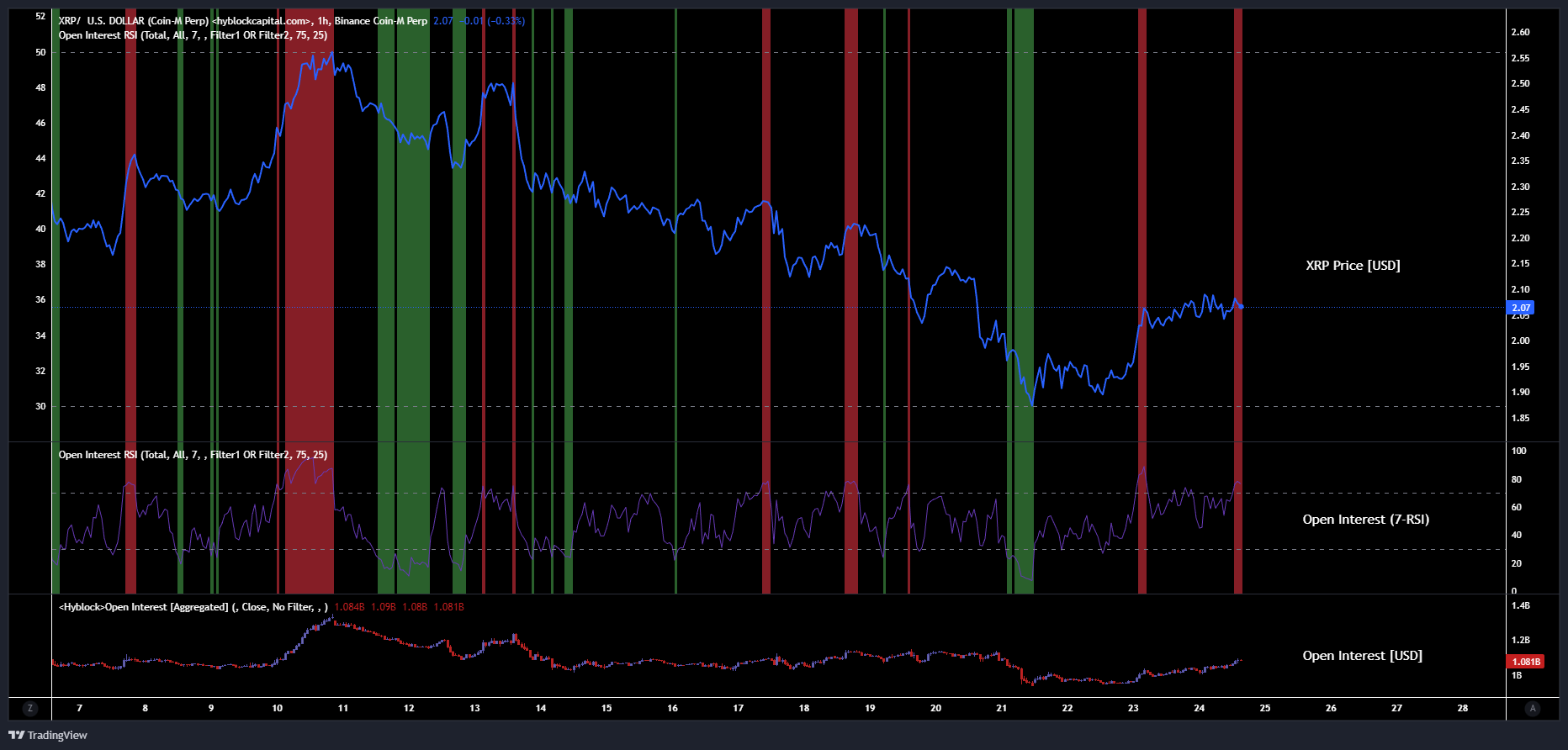The width and height of the screenshot is (1568, 750).
Task: Click the Z button left of the time axis
Action: pyautogui.click(x=30, y=708)
